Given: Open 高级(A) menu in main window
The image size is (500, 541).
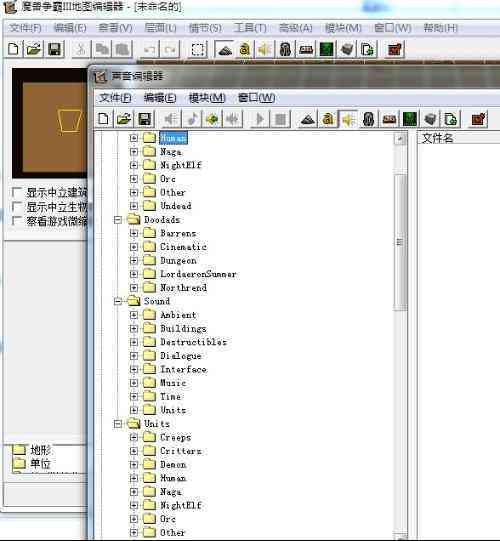Looking at the screenshot, I should (295, 28).
